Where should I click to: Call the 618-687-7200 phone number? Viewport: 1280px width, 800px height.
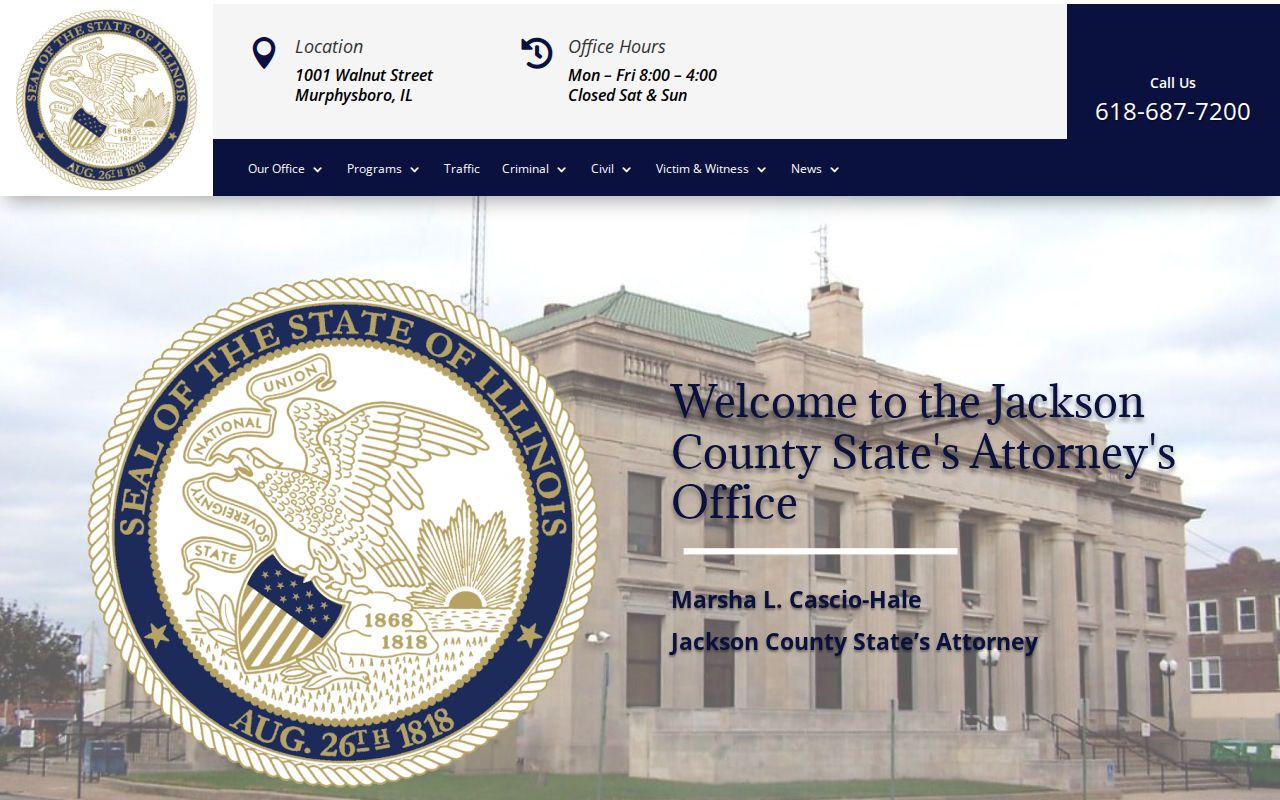click(1173, 111)
